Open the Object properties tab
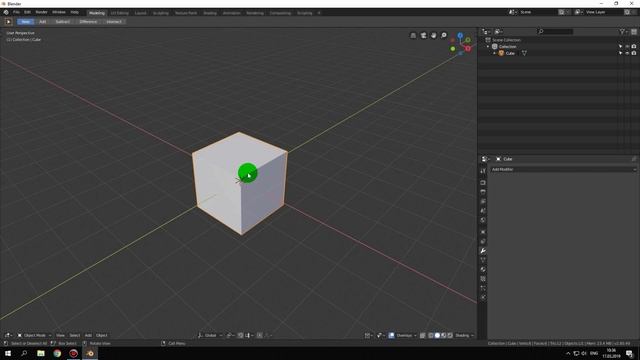Viewport: 640px width, 360px height. [x=483, y=232]
